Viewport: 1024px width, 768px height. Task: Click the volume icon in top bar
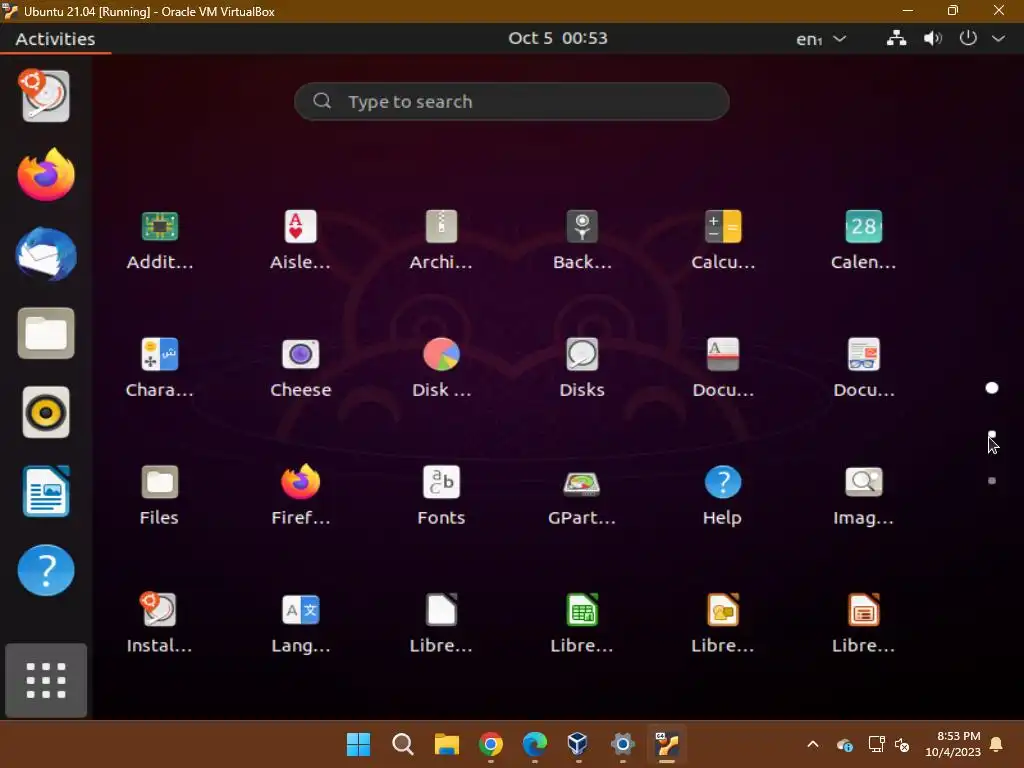(x=933, y=38)
